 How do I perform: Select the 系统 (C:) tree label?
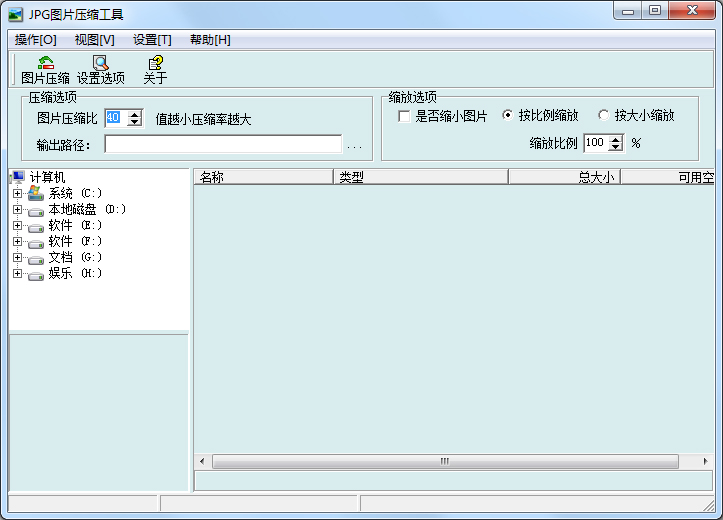tap(75, 193)
